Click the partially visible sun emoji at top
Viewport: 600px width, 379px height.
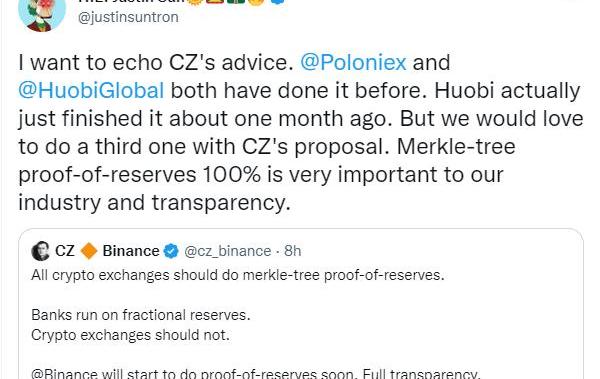[195, 2]
